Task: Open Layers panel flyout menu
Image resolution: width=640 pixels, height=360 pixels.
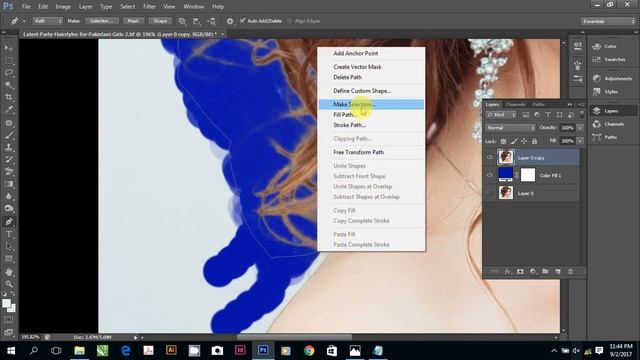Action: click(x=581, y=104)
